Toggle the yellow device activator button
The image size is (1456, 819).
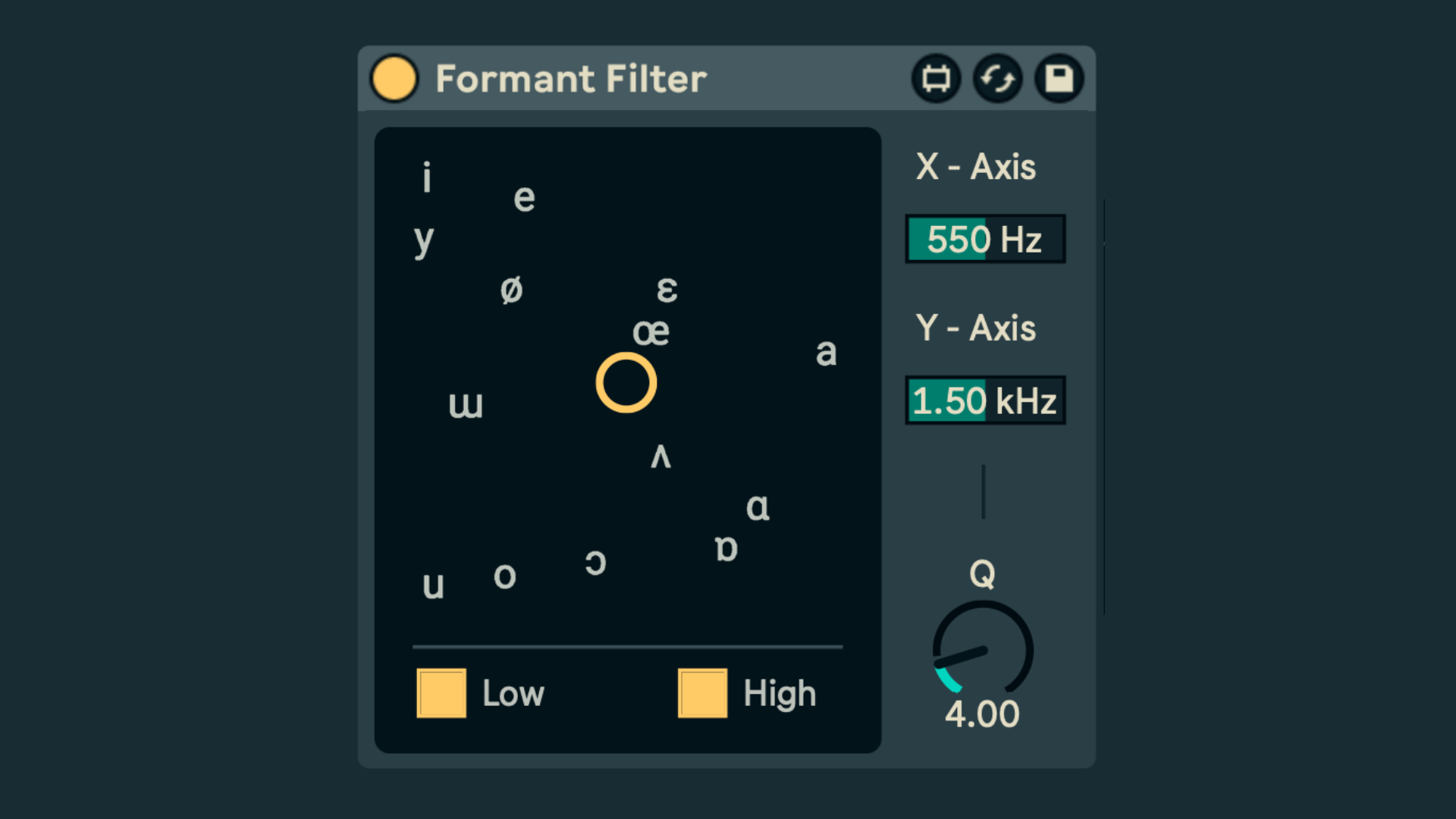pyautogui.click(x=394, y=78)
